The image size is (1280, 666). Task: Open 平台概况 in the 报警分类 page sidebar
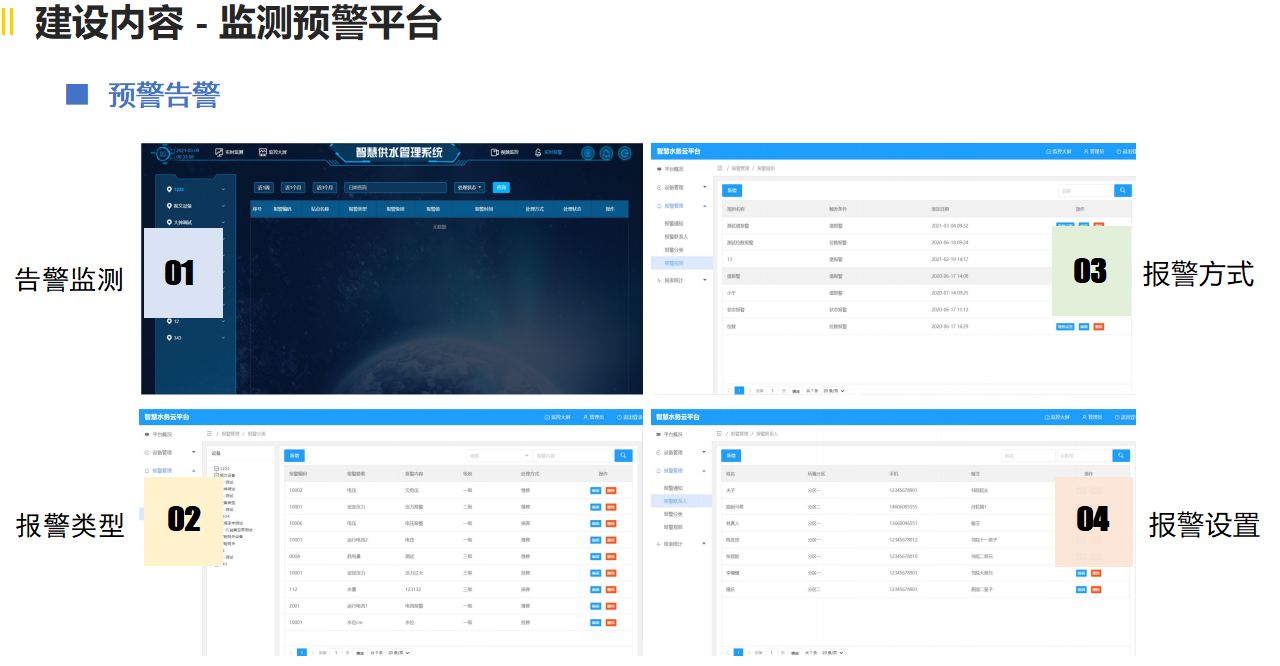click(161, 434)
